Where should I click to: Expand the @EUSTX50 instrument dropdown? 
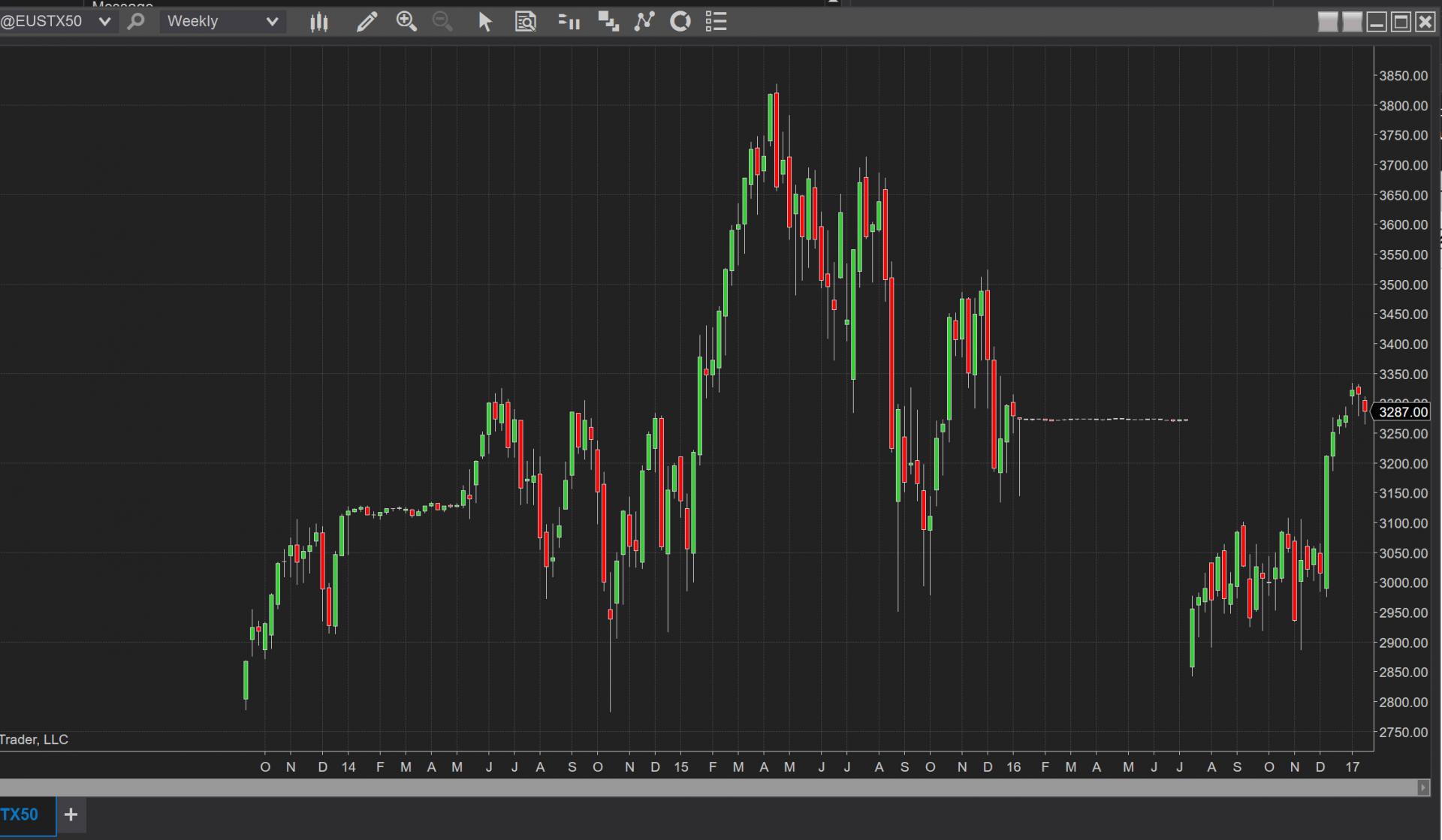tap(105, 22)
